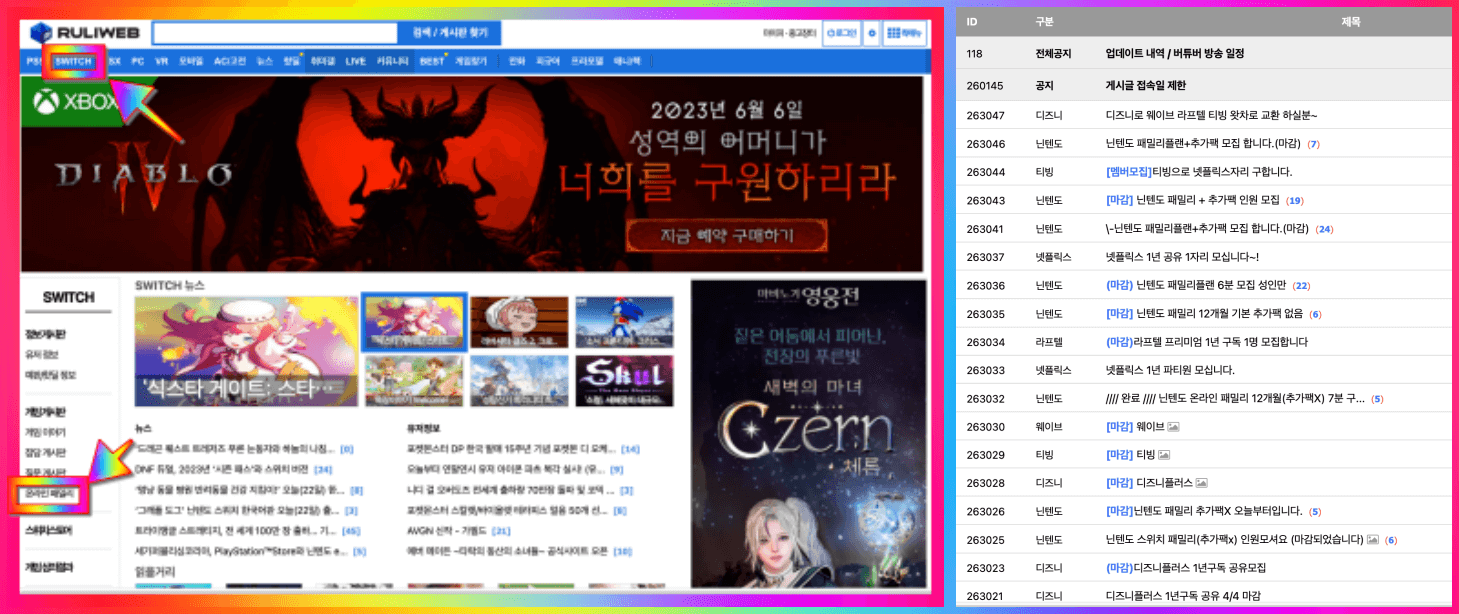
Task: Select the highlighted small 식스타 게이트 thumbnail
Action: pos(414,321)
